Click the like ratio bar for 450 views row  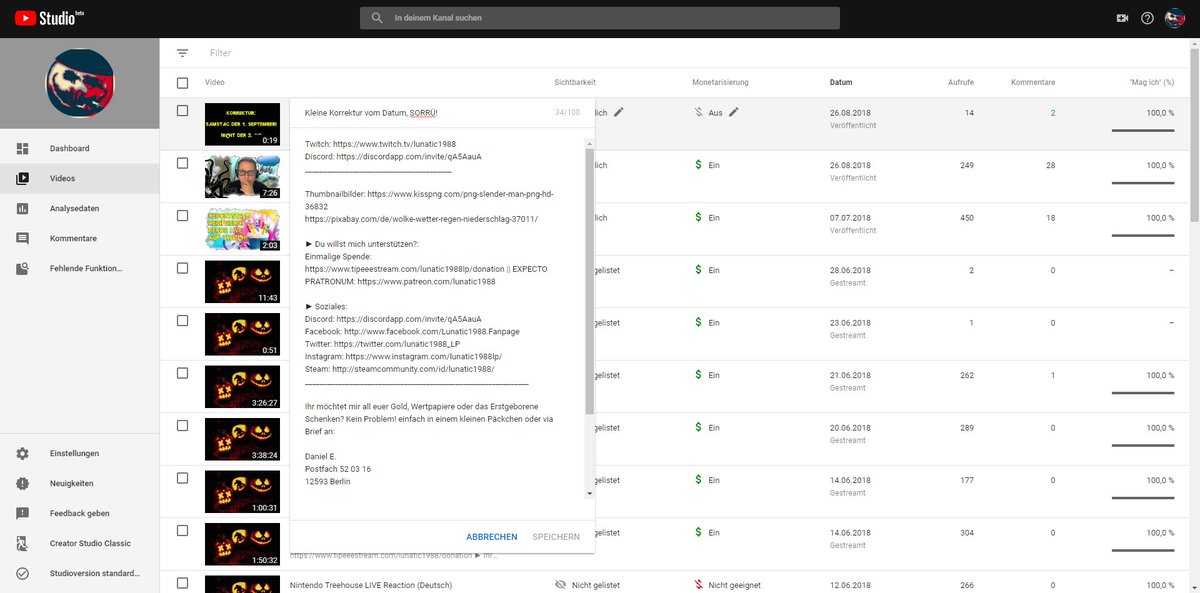(1142, 235)
